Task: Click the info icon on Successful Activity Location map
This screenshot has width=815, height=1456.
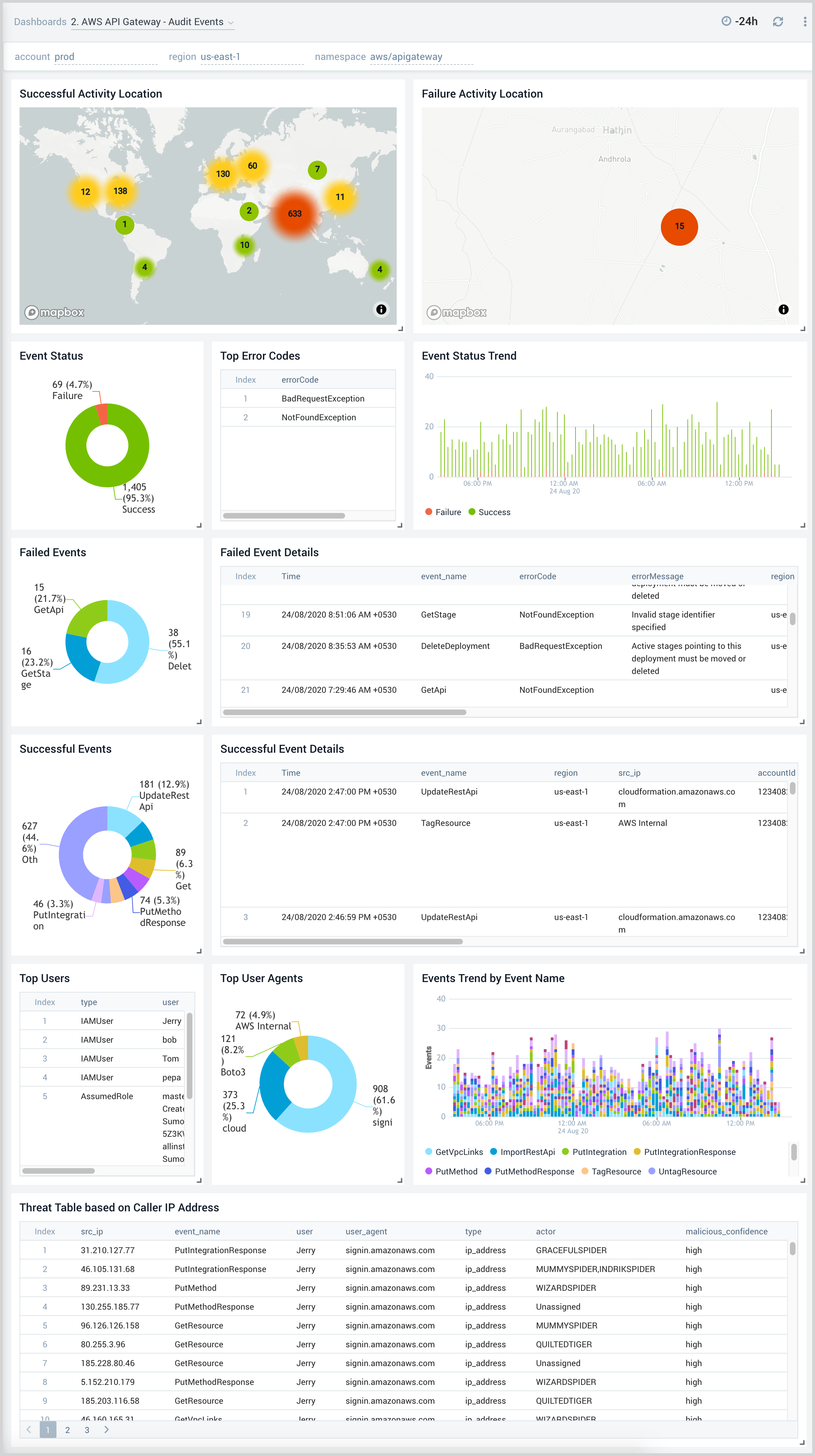Action: (x=381, y=309)
